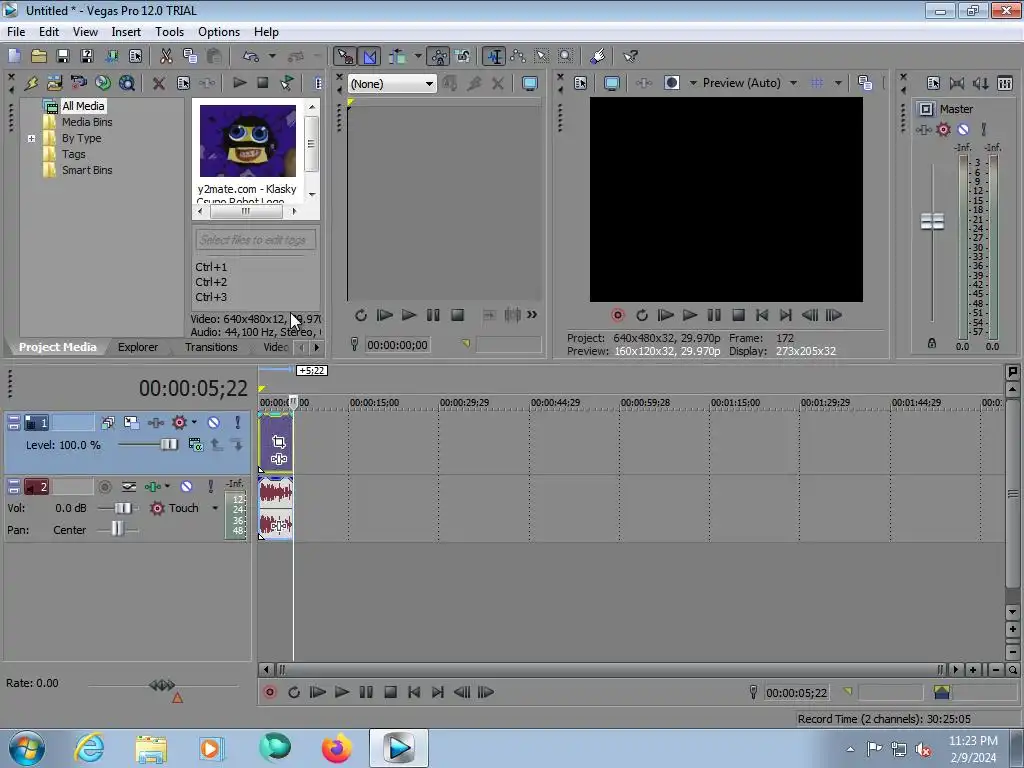The height and width of the screenshot is (768, 1024).
Task: Toggle Automatic Crossfades in the main toolbar
Action: (x=370, y=56)
